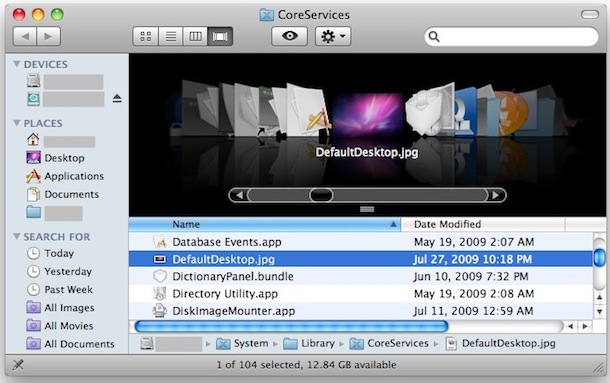The height and width of the screenshot is (383, 610).
Task: Click the Library folder in the path bar
Action: pyautogui.click(x=309, y=343)
